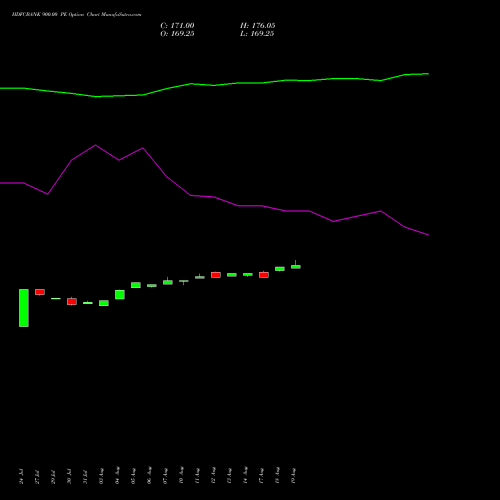500x500 pixels.
Task: Click the low price value L: 169.25
Action: pos(257,34)
